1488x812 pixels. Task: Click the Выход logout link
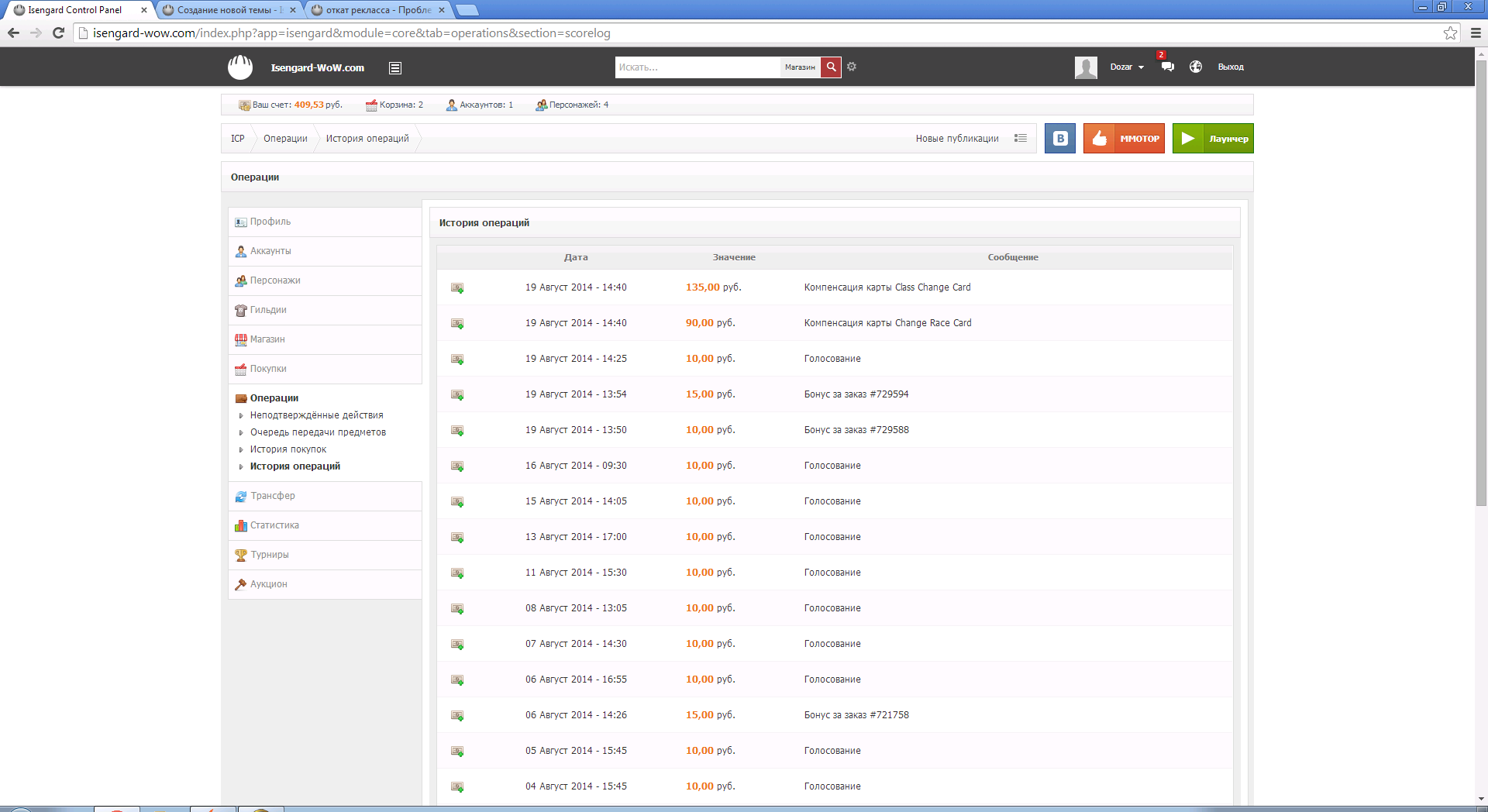[1230, 67]
